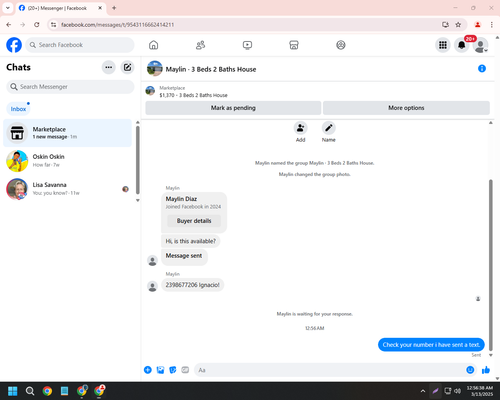This screenshot has width=500, height=400.
Task: Open Chrome three-dot menu
Action: [492, 25]
